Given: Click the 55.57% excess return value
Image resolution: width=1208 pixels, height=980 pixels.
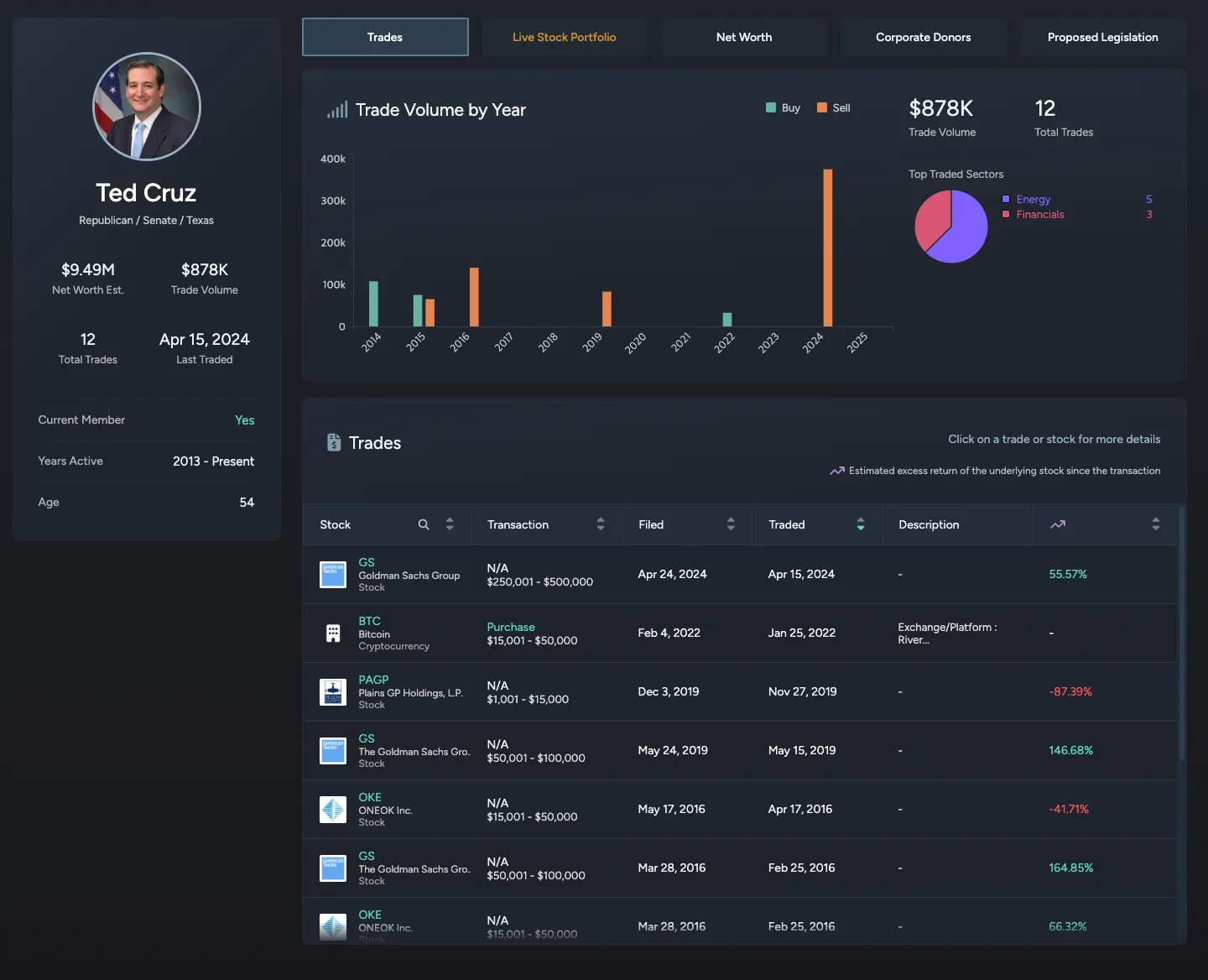Looking at the screenshot, I should click(x=1068, y=574).
